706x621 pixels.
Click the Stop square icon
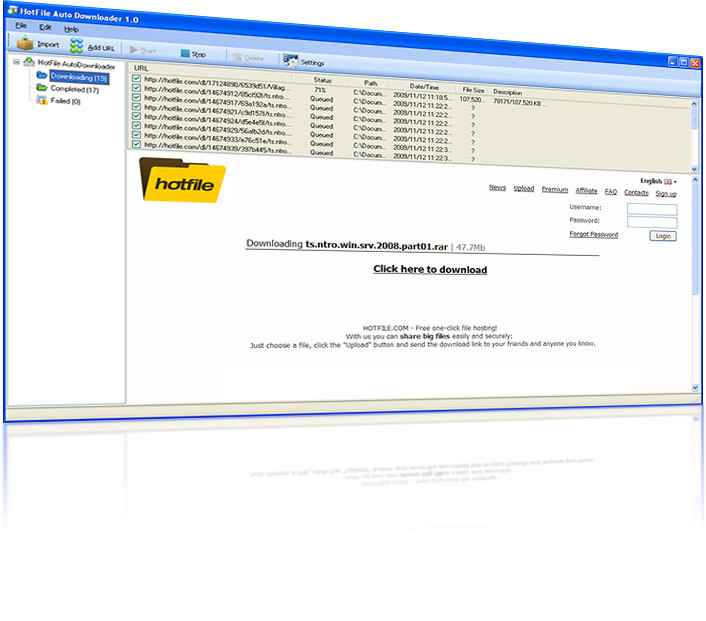pos(185,53)
